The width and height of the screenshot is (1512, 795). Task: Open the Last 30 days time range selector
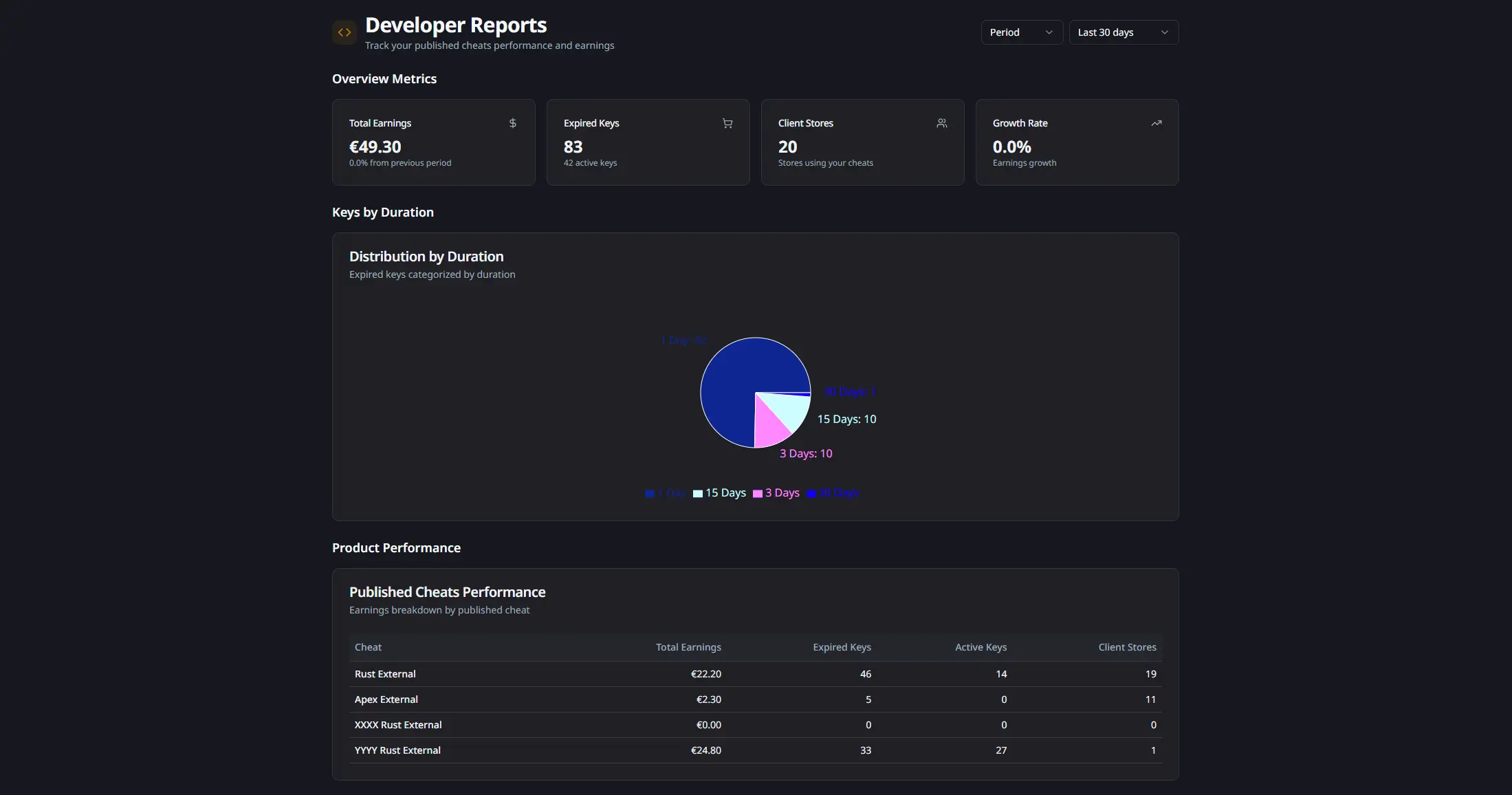tap(1123, 32)
